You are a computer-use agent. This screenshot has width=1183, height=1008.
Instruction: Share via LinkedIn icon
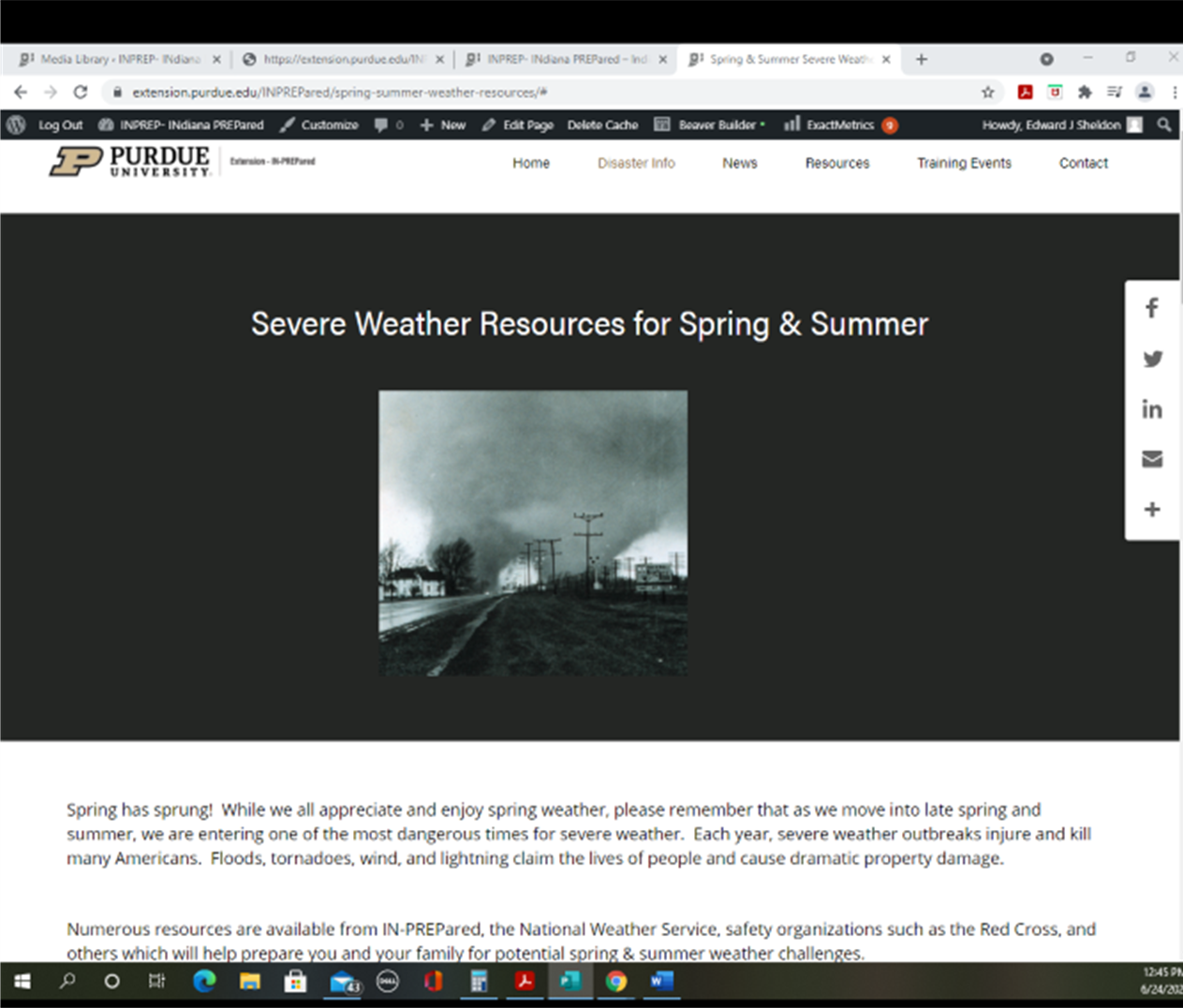click(1152, 409)
